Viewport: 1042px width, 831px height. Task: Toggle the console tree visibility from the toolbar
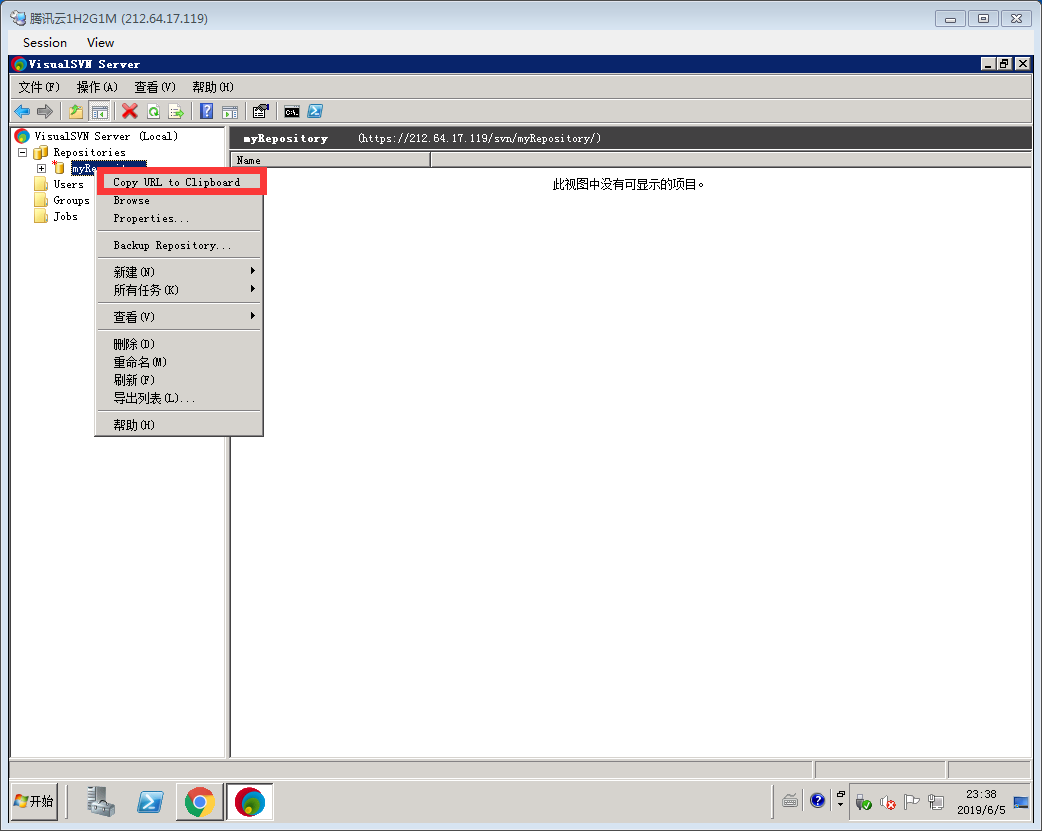(x=99, y=111)
